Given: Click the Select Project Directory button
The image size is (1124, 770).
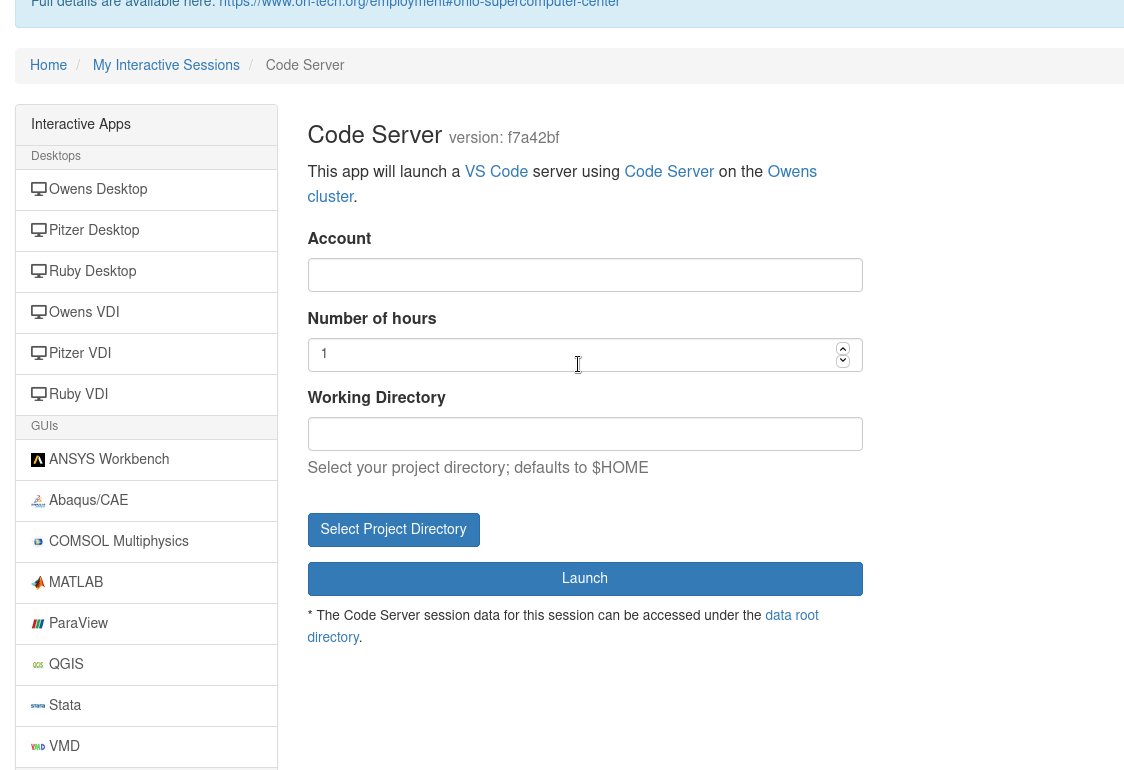Looking at the screenshot, I should coord(394,530).
